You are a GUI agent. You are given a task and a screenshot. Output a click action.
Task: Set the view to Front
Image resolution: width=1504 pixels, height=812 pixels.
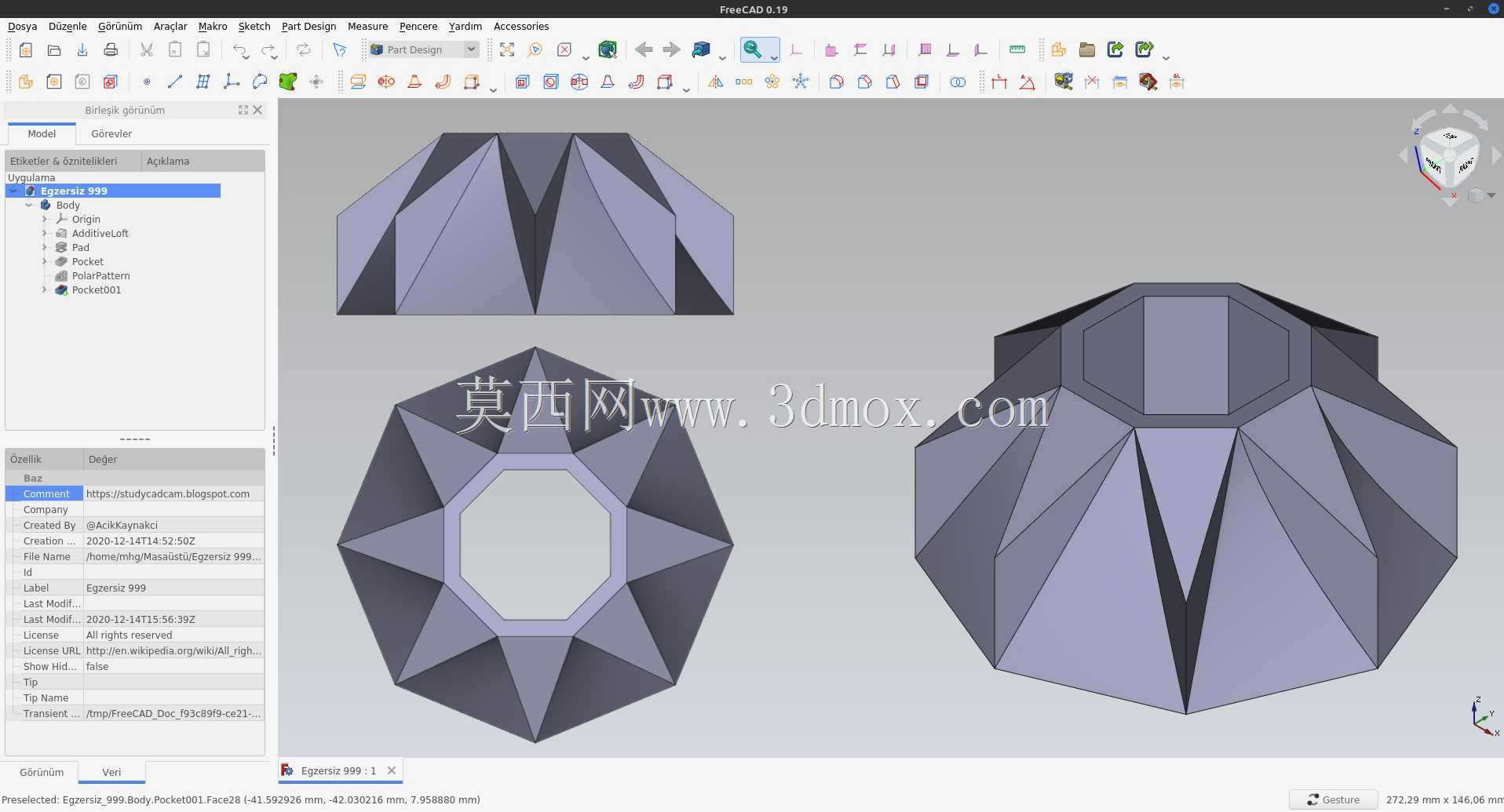click(832, 50)
